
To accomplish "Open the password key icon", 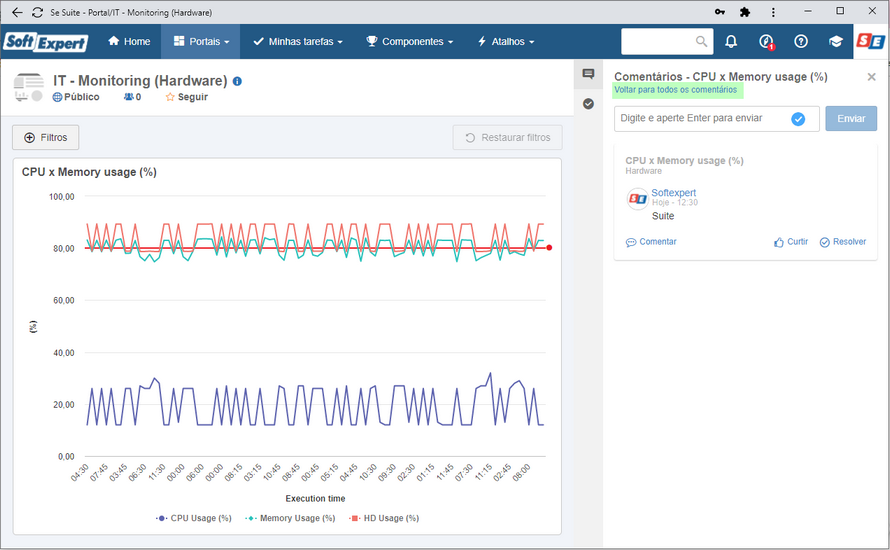I will click(720, 12).
